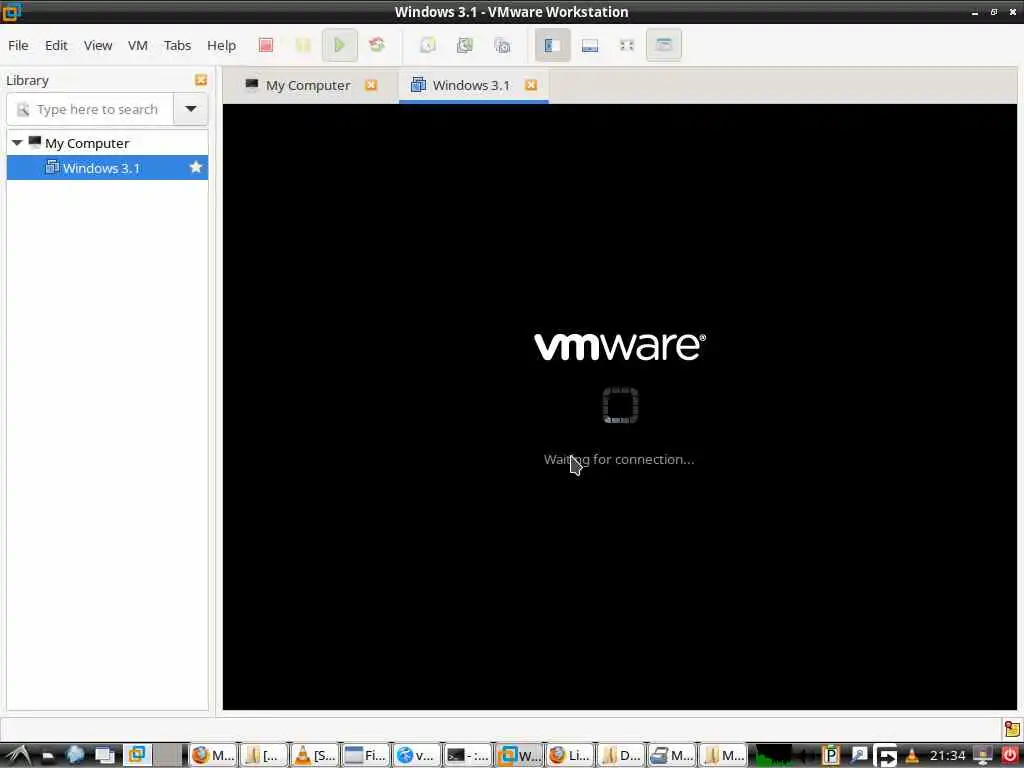Toggle favorite star for Windows 3.1
This screenshot has height=768, width=1024.
pyautogui.click(x=195, y=167)
